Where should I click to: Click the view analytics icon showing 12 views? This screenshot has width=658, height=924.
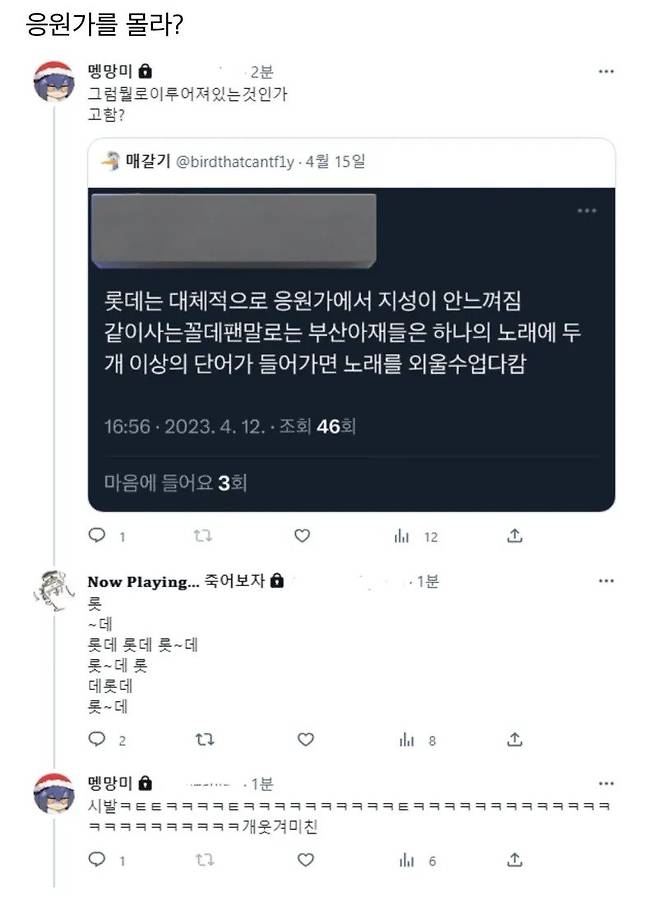coord(401,536)
